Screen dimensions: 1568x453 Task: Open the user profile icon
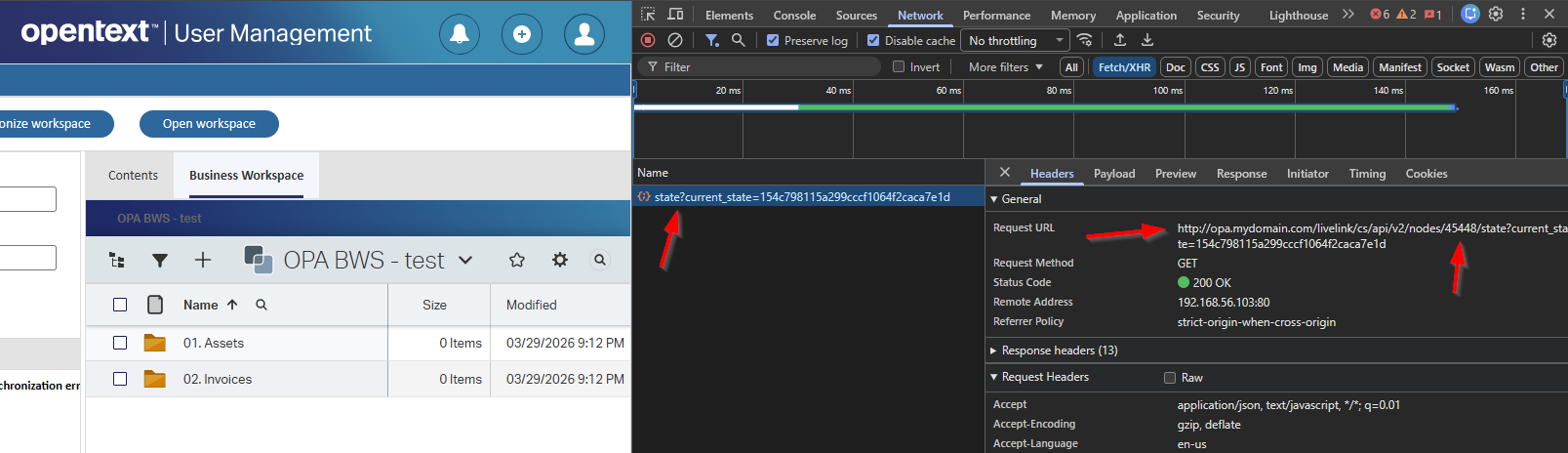584,34
